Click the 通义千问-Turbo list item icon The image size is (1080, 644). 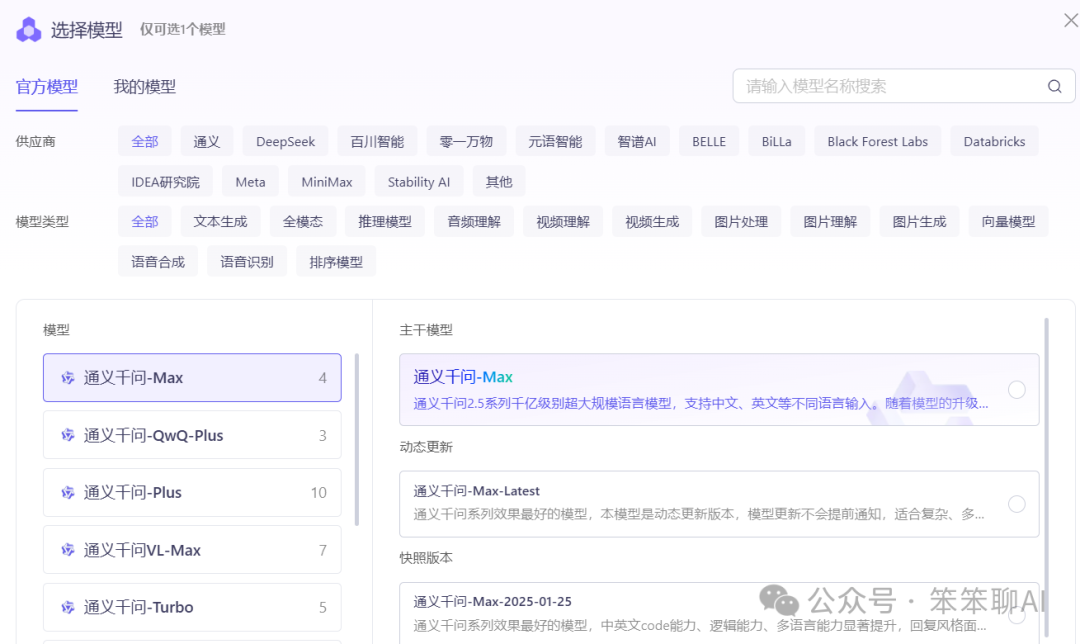(x=68, y=607)
